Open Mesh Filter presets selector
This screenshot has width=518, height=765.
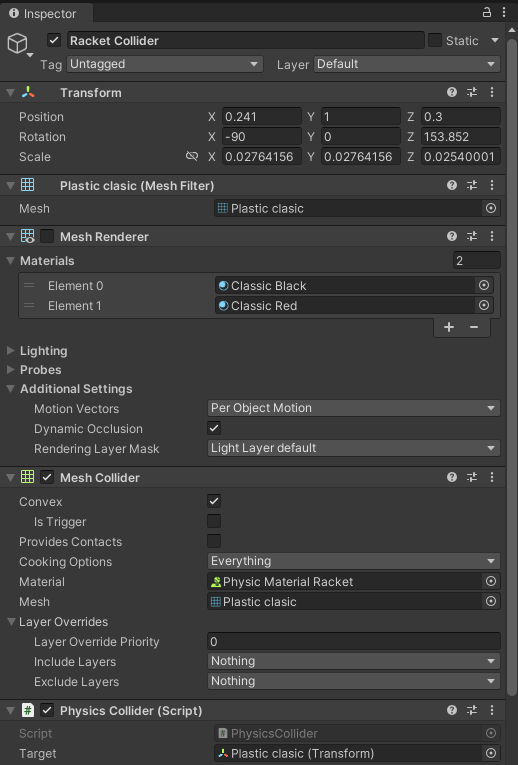[472, 185]
